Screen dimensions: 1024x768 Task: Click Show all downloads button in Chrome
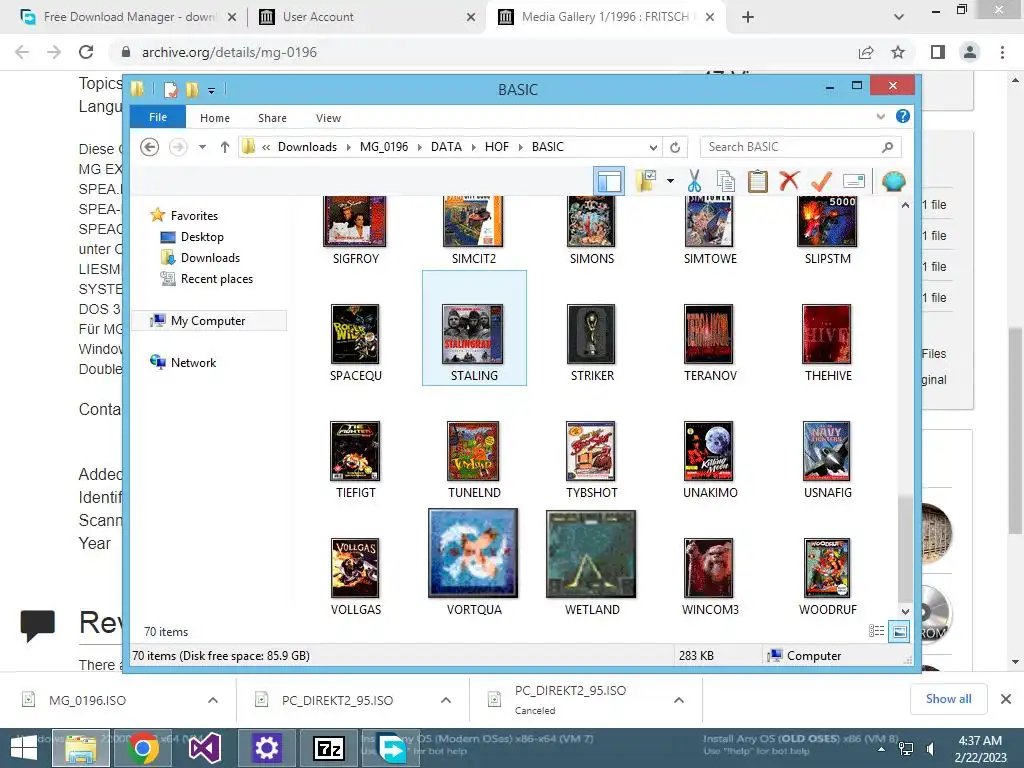pyautogui.click(x=948, y=699)
